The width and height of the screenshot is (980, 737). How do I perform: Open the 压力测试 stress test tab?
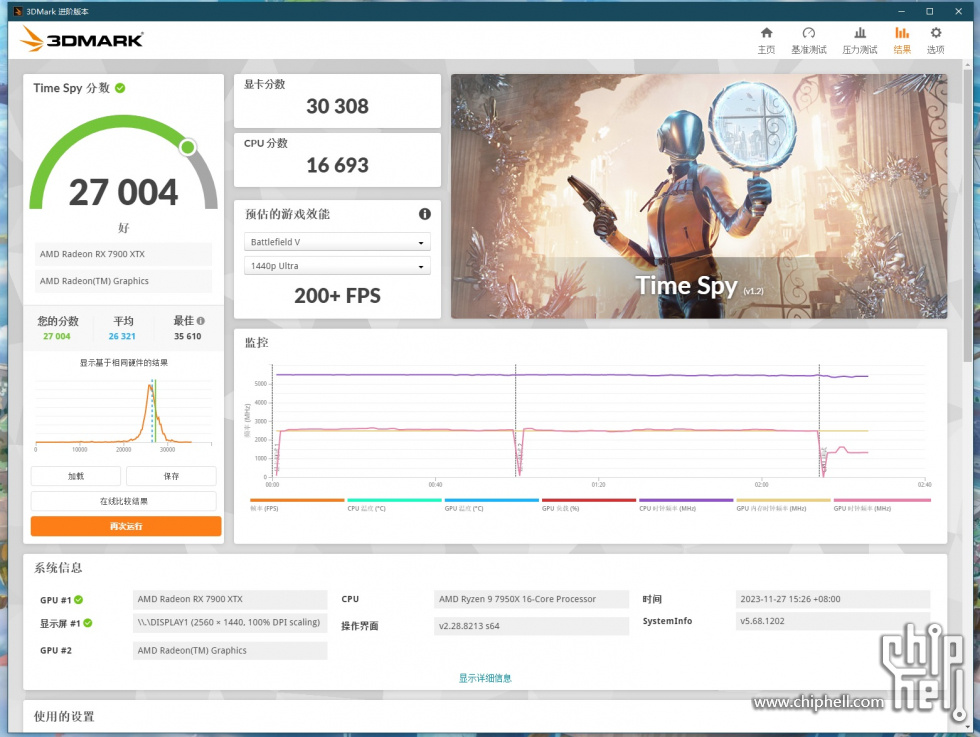(x=859, y=40)
